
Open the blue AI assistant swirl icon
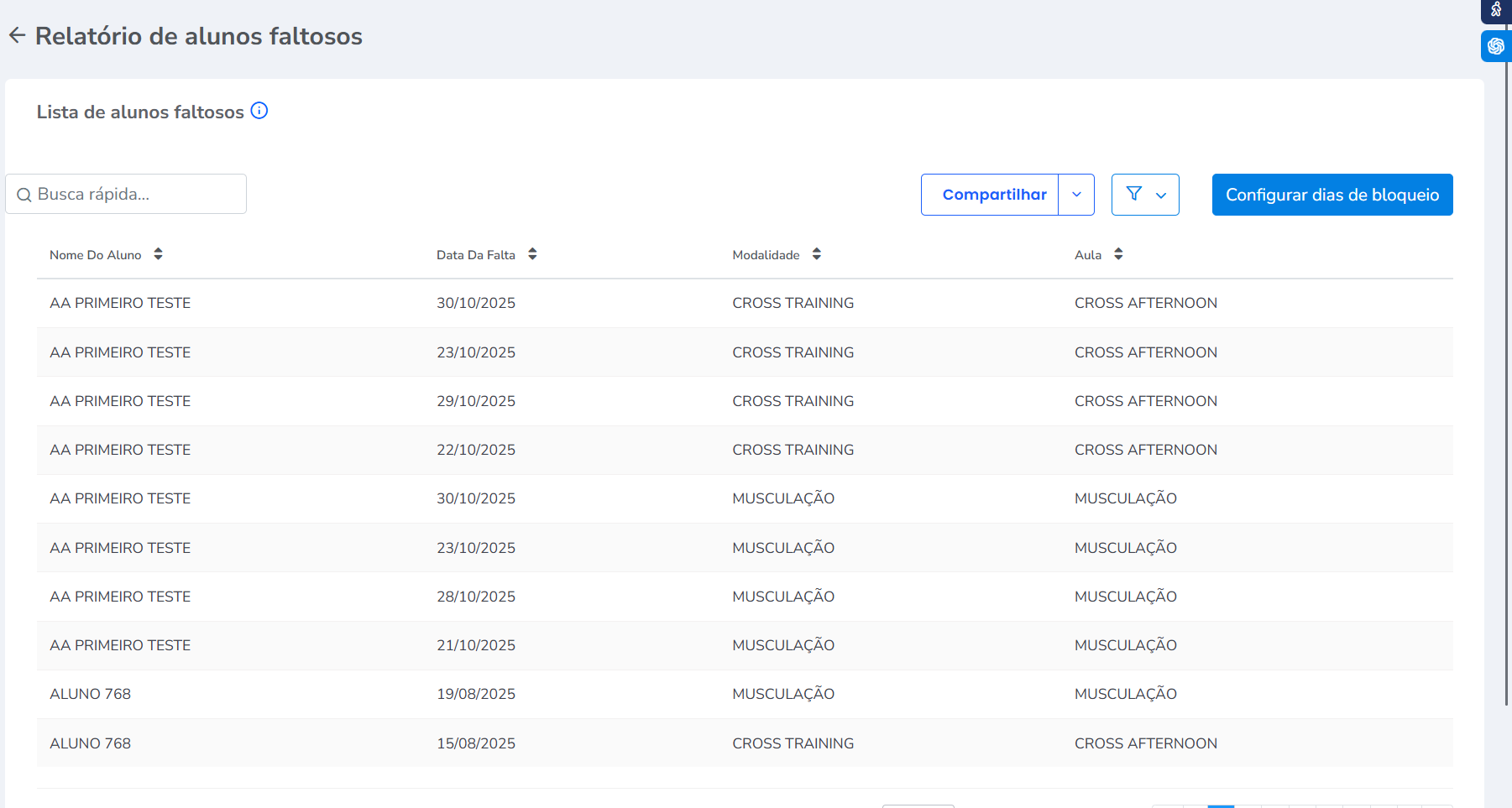click(1496, 46)
